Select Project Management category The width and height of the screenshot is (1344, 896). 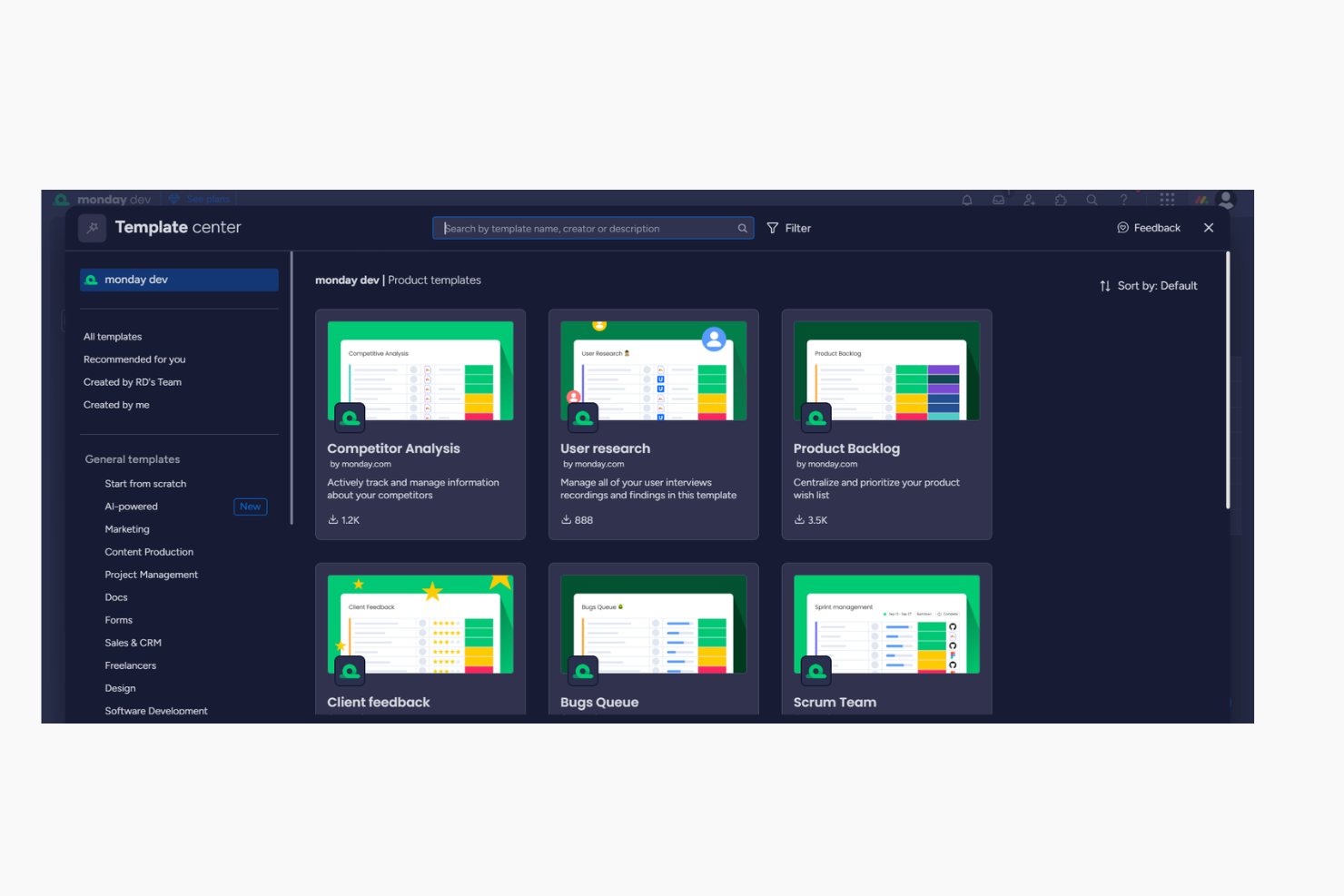[x=151, y=575]
